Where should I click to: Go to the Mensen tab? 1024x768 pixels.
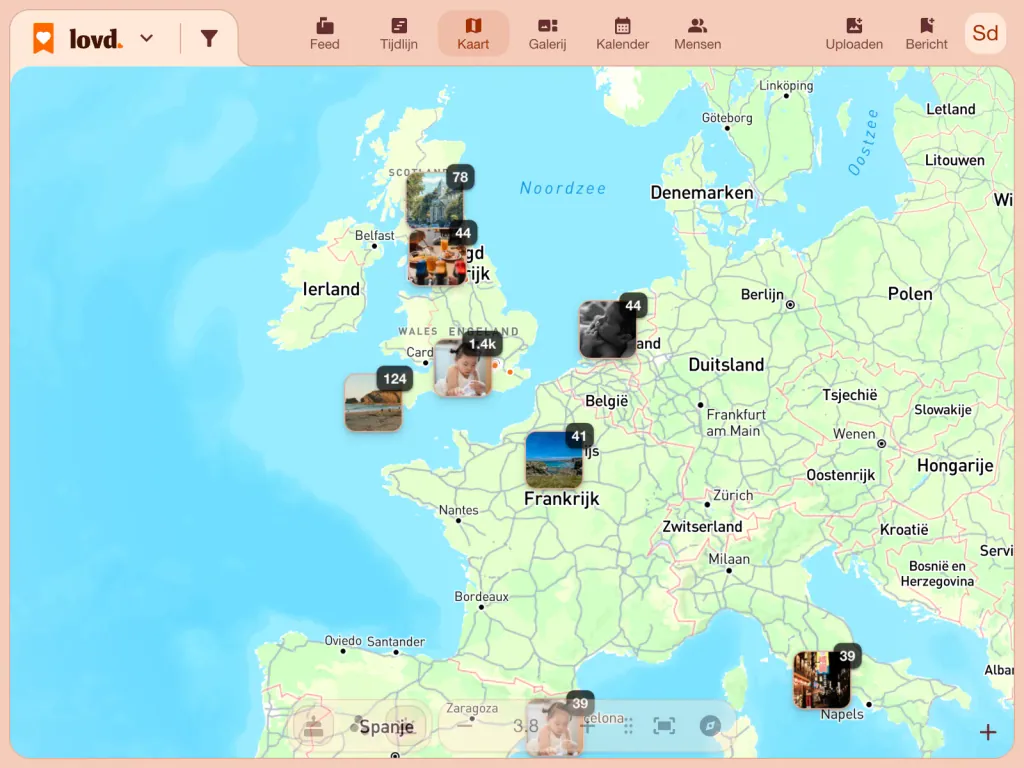(x=697, y=34)
